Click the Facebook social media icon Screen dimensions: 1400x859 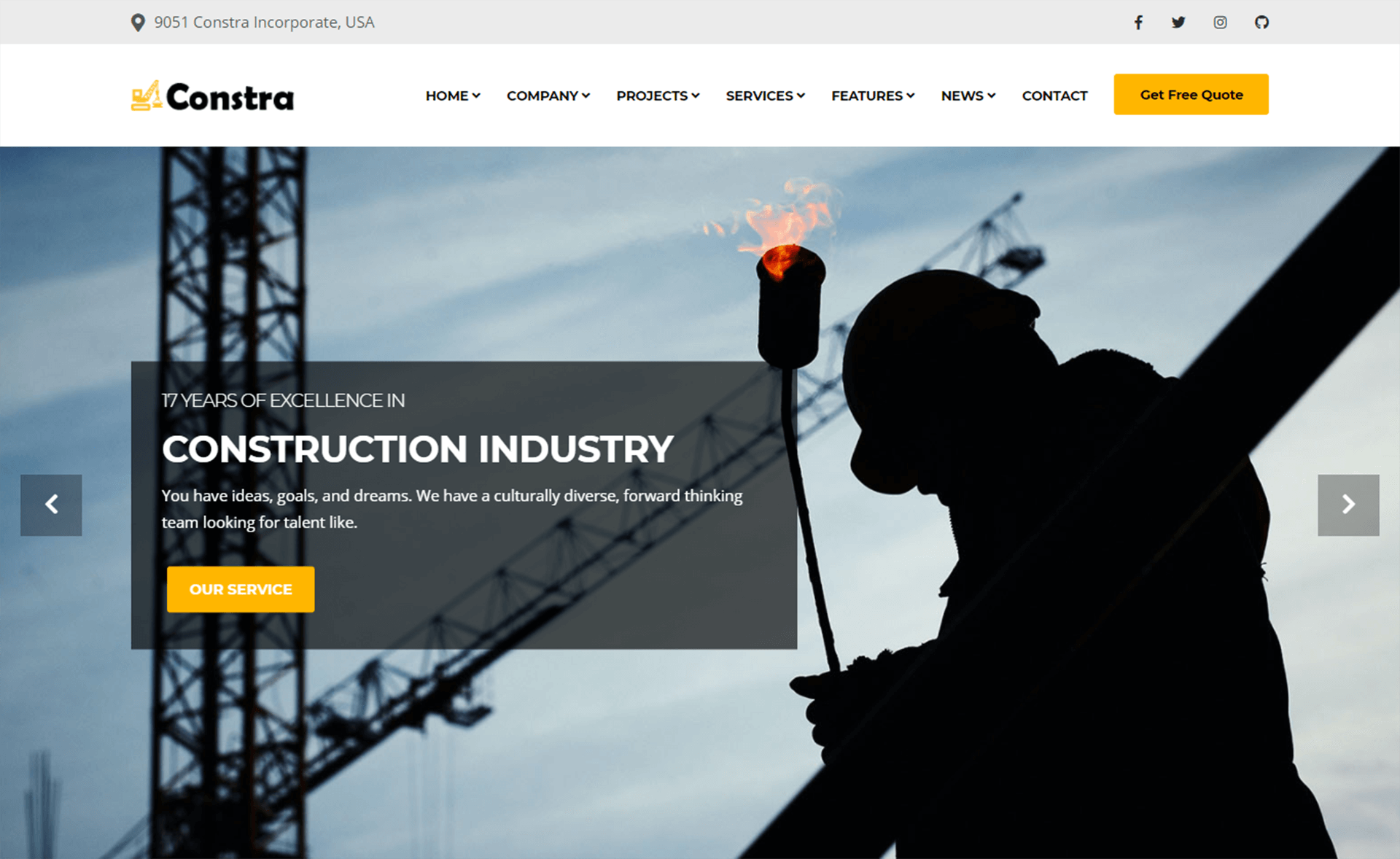1138,22
